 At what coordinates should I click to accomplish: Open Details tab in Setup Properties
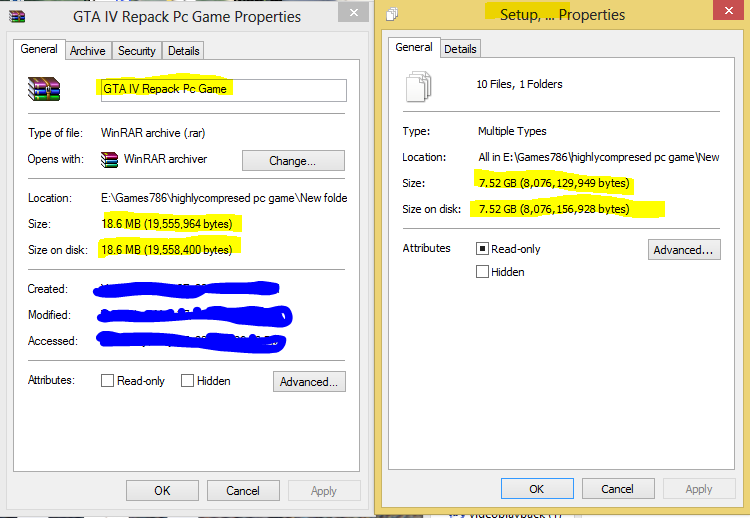point(460,49)
